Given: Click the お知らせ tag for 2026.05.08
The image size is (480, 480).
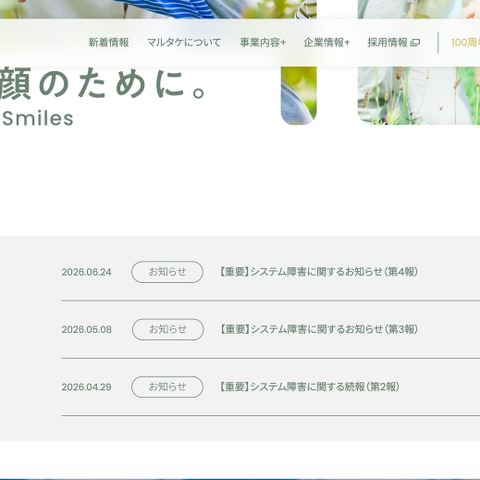Looking at the screenshot, I should click(168, 329).
